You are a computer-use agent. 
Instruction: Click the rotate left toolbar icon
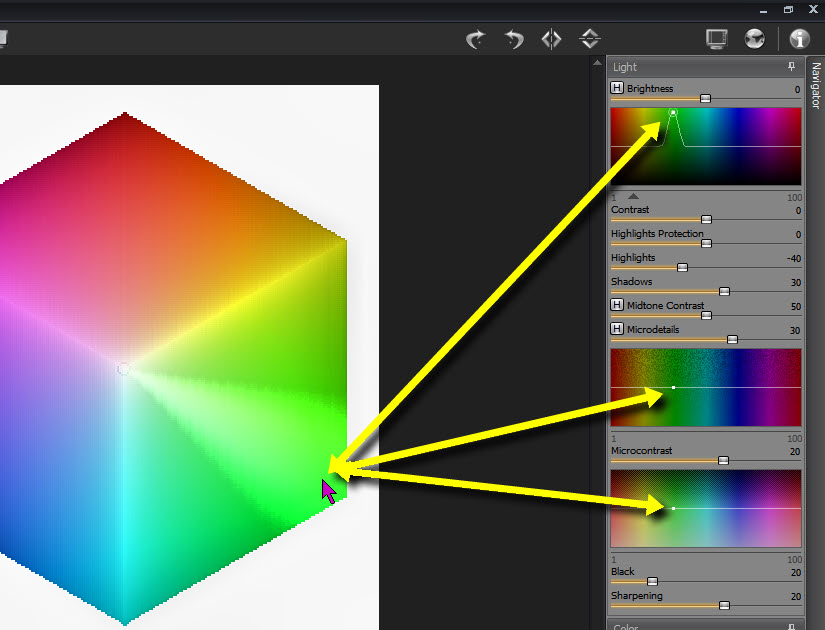pyautogui.click(x=514, y=39)
